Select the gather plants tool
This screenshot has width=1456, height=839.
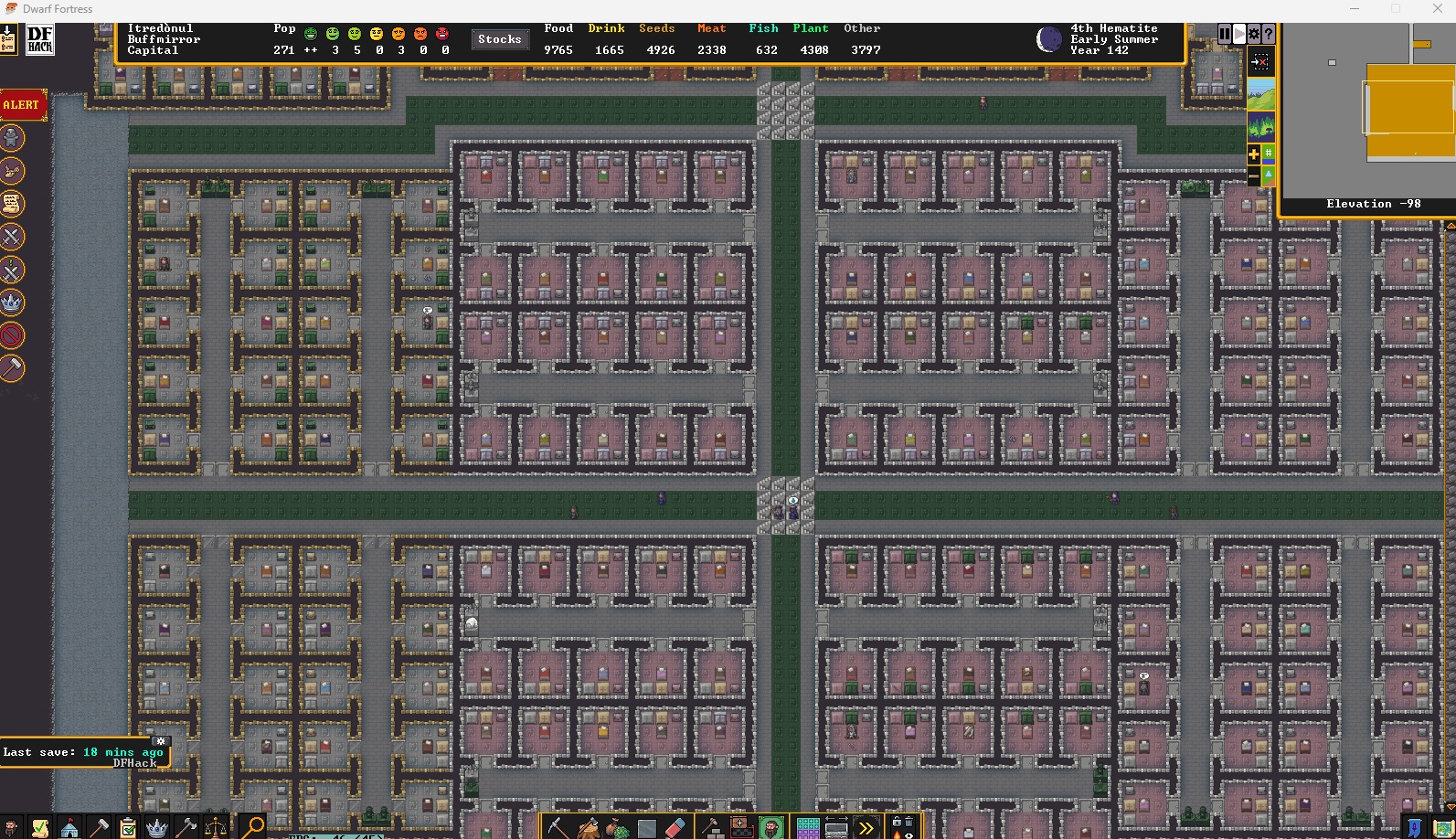(x=618, y=828)
